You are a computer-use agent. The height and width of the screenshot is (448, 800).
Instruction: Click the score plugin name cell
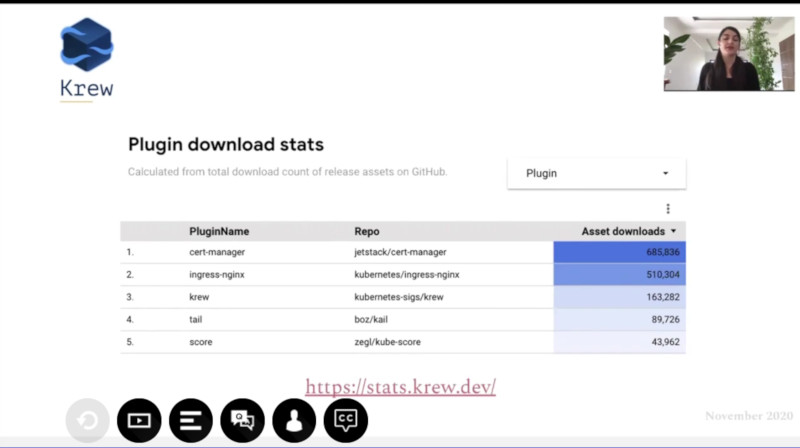pyautogui.click(x=201, y=342)
